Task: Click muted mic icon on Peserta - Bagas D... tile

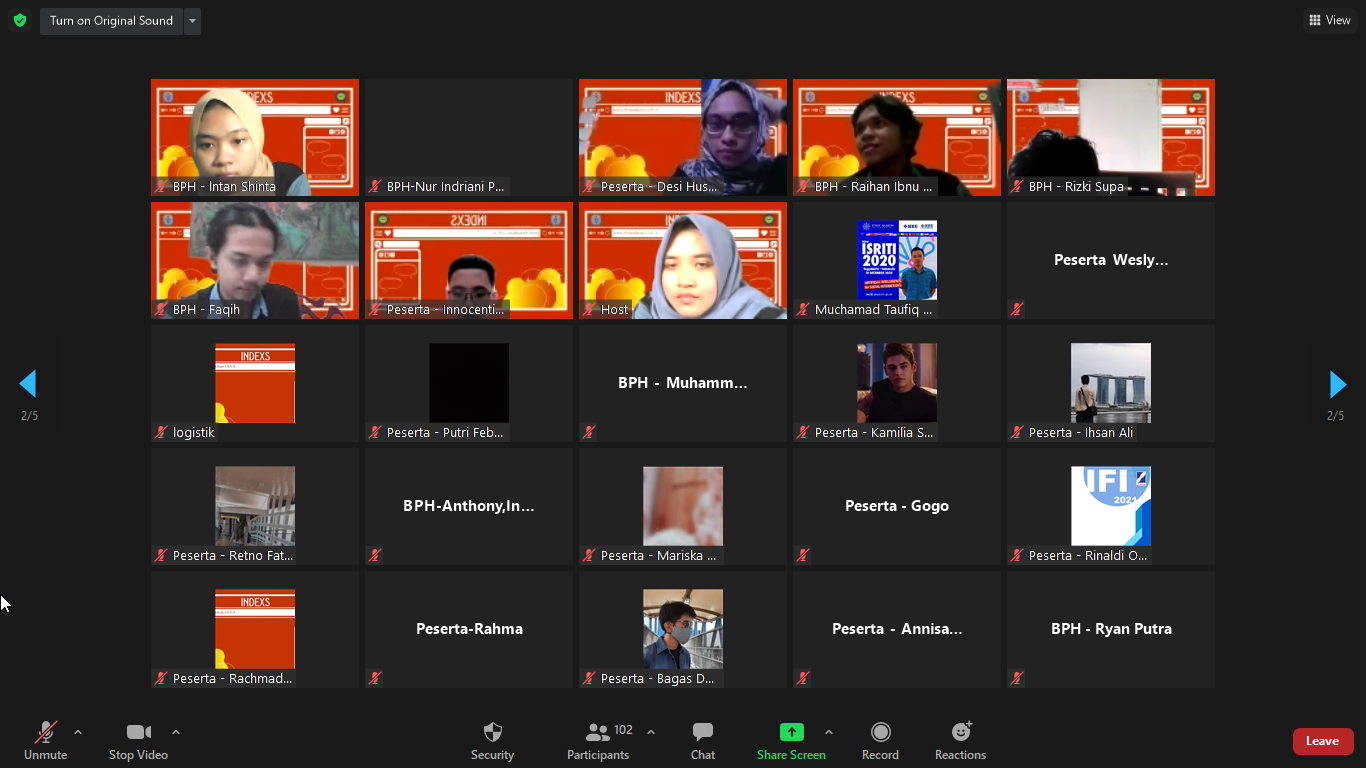Action: [590, 678]
